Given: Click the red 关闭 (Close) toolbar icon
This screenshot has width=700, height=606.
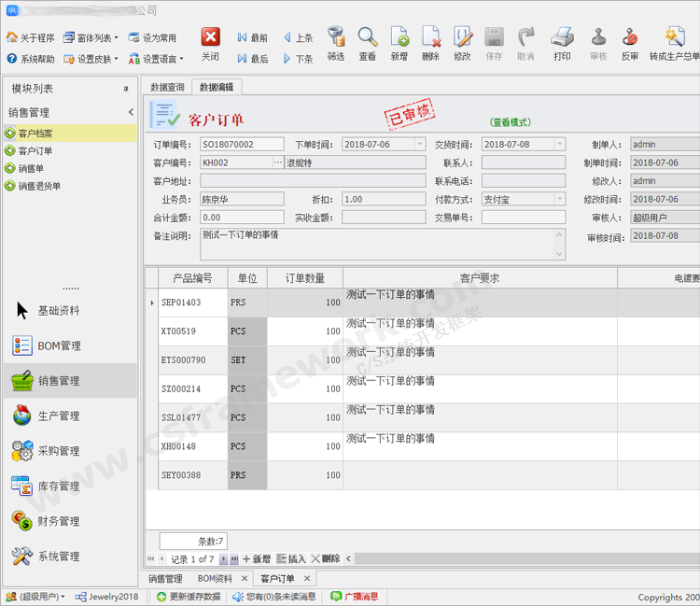Looking at the screenshot, I should point(210,38).
